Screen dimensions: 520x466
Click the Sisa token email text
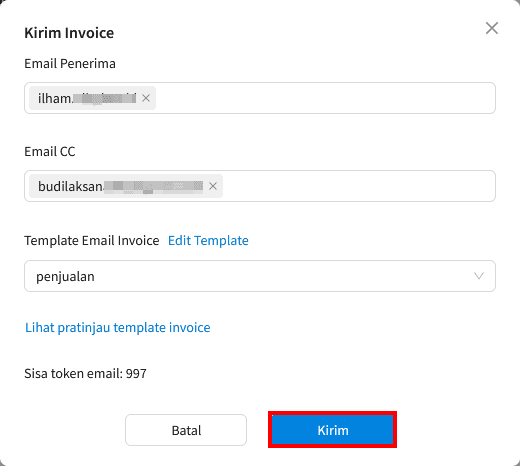(85, 373)
